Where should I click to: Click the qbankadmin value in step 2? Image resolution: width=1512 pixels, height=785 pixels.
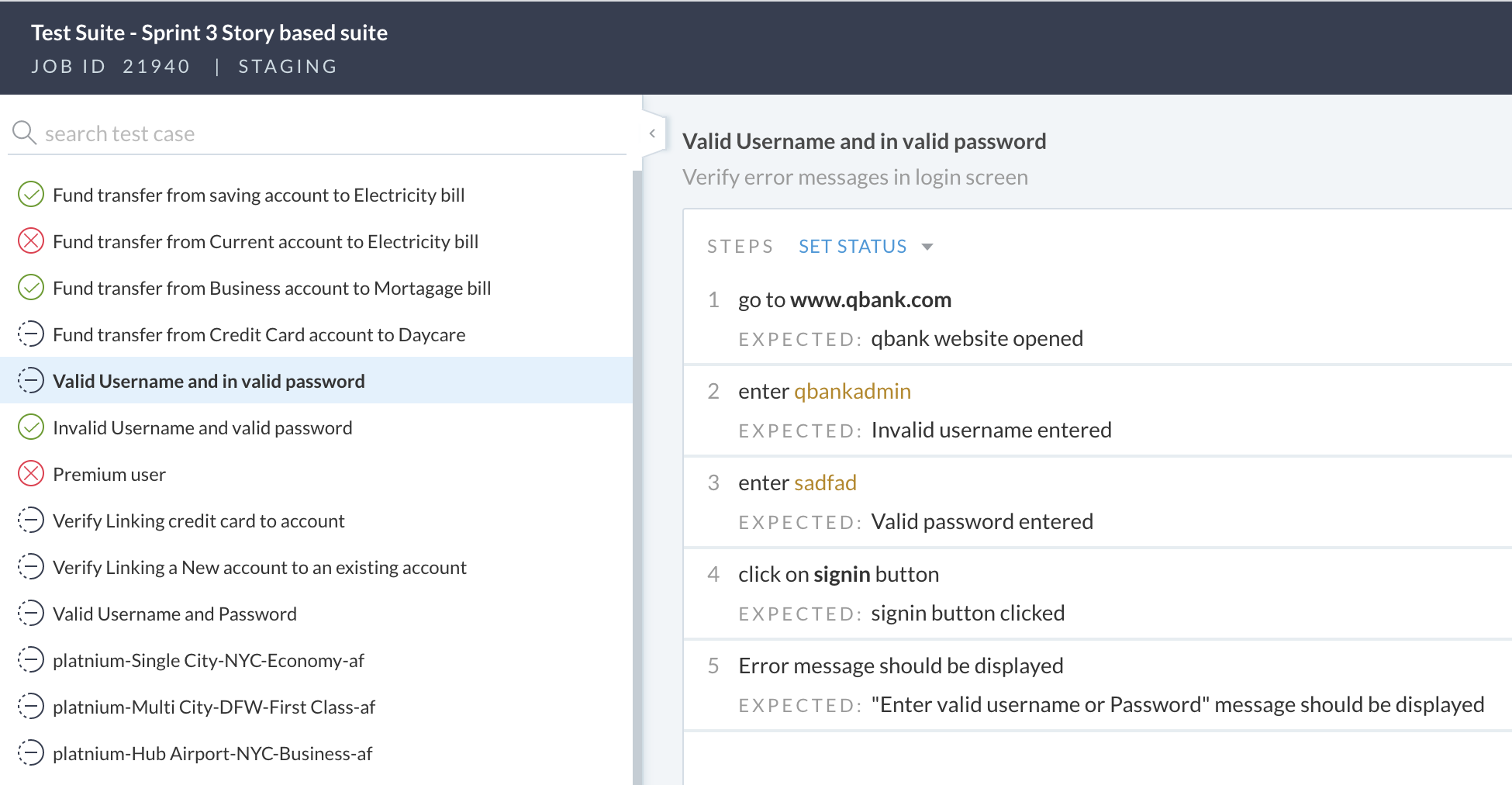point(852,392)
